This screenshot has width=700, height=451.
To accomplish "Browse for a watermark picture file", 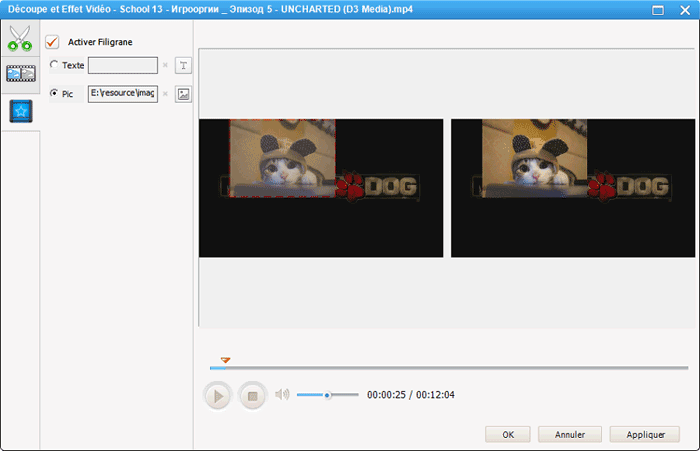I will [183, 94].
